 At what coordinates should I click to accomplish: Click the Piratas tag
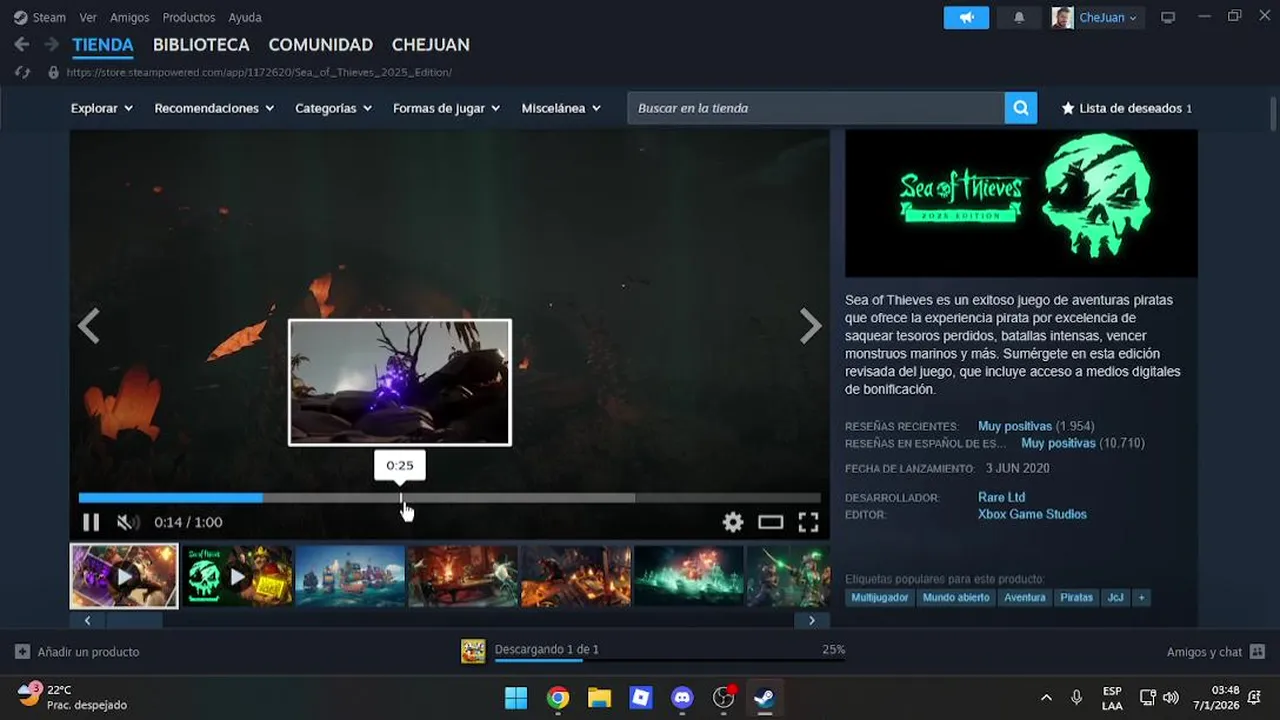point(1077,597)
